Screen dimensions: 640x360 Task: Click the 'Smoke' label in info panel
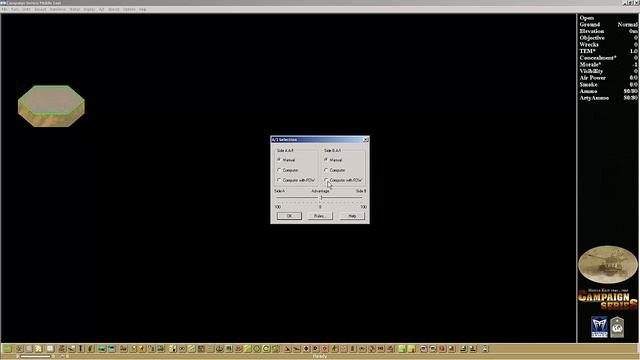[588, 84]
